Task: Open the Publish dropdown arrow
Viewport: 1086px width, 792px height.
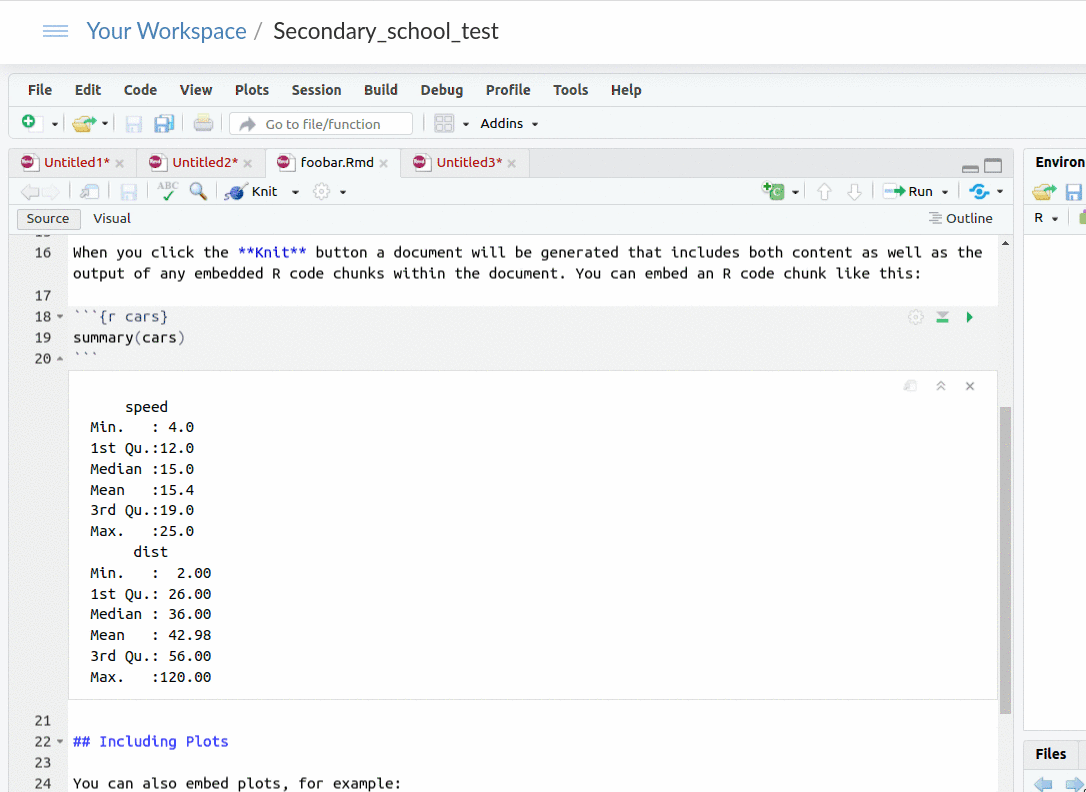Action: [x=999, y=192]
